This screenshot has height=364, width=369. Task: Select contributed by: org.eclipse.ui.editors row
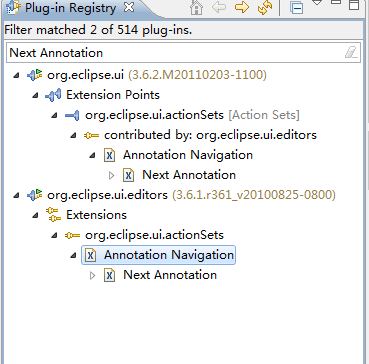pos(210,135)
